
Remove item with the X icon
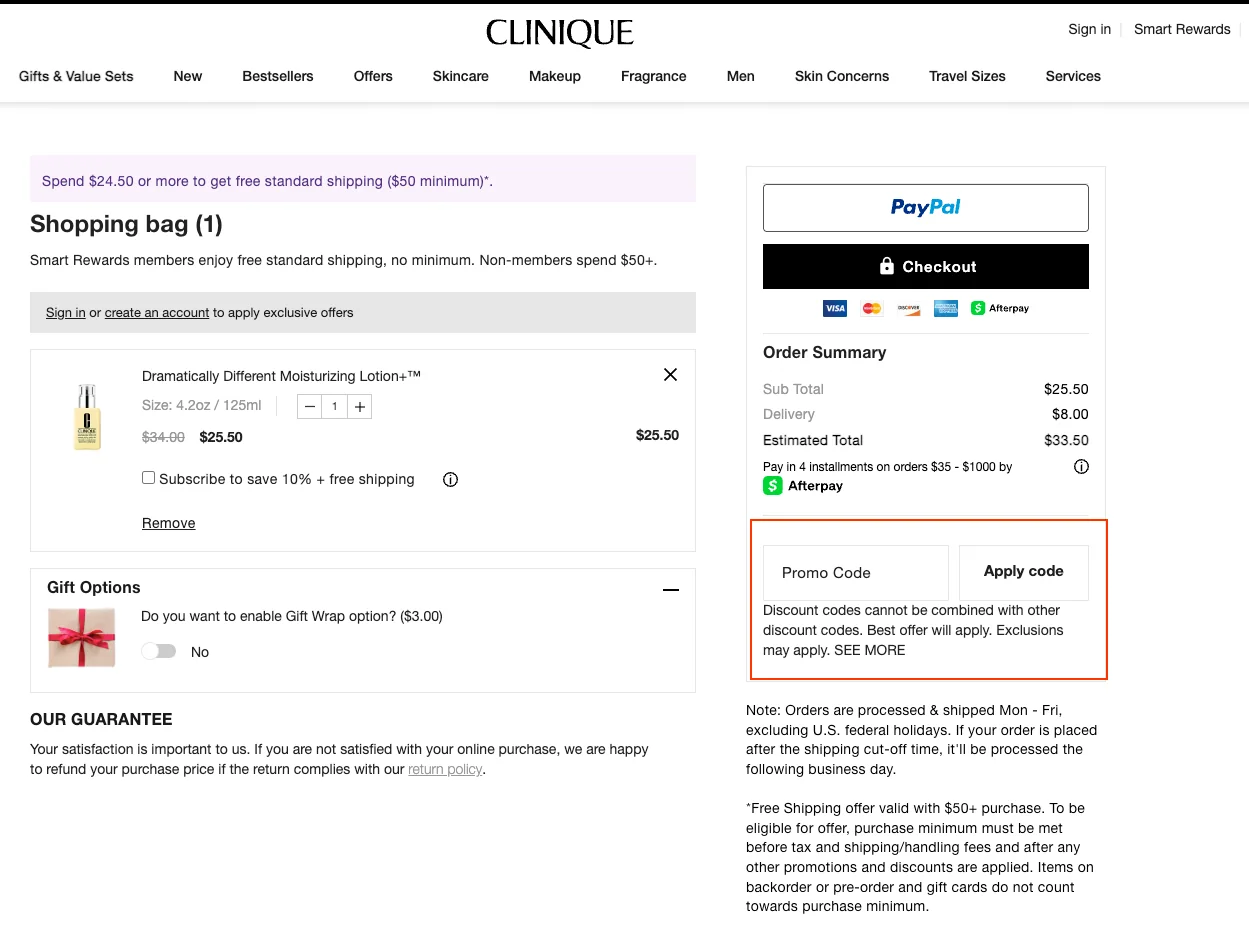670,374
